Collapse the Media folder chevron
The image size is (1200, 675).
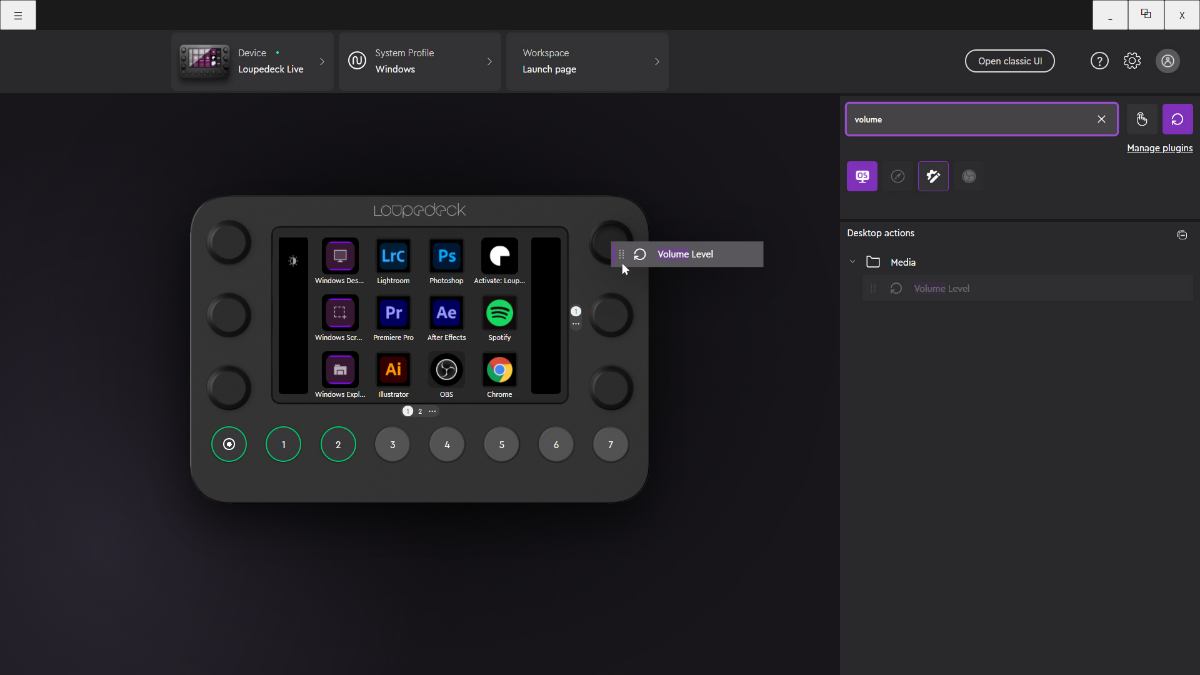tap(853, 262)
